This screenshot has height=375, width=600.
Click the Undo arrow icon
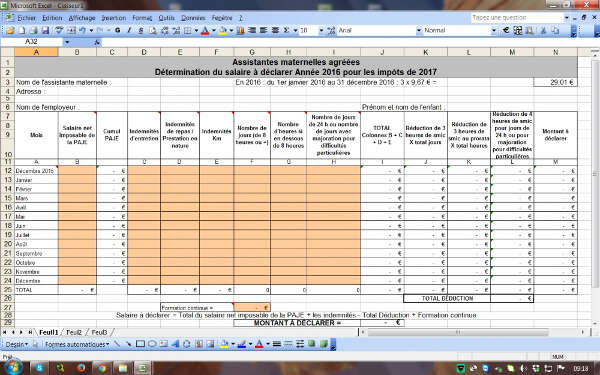(x=82, y=30)
